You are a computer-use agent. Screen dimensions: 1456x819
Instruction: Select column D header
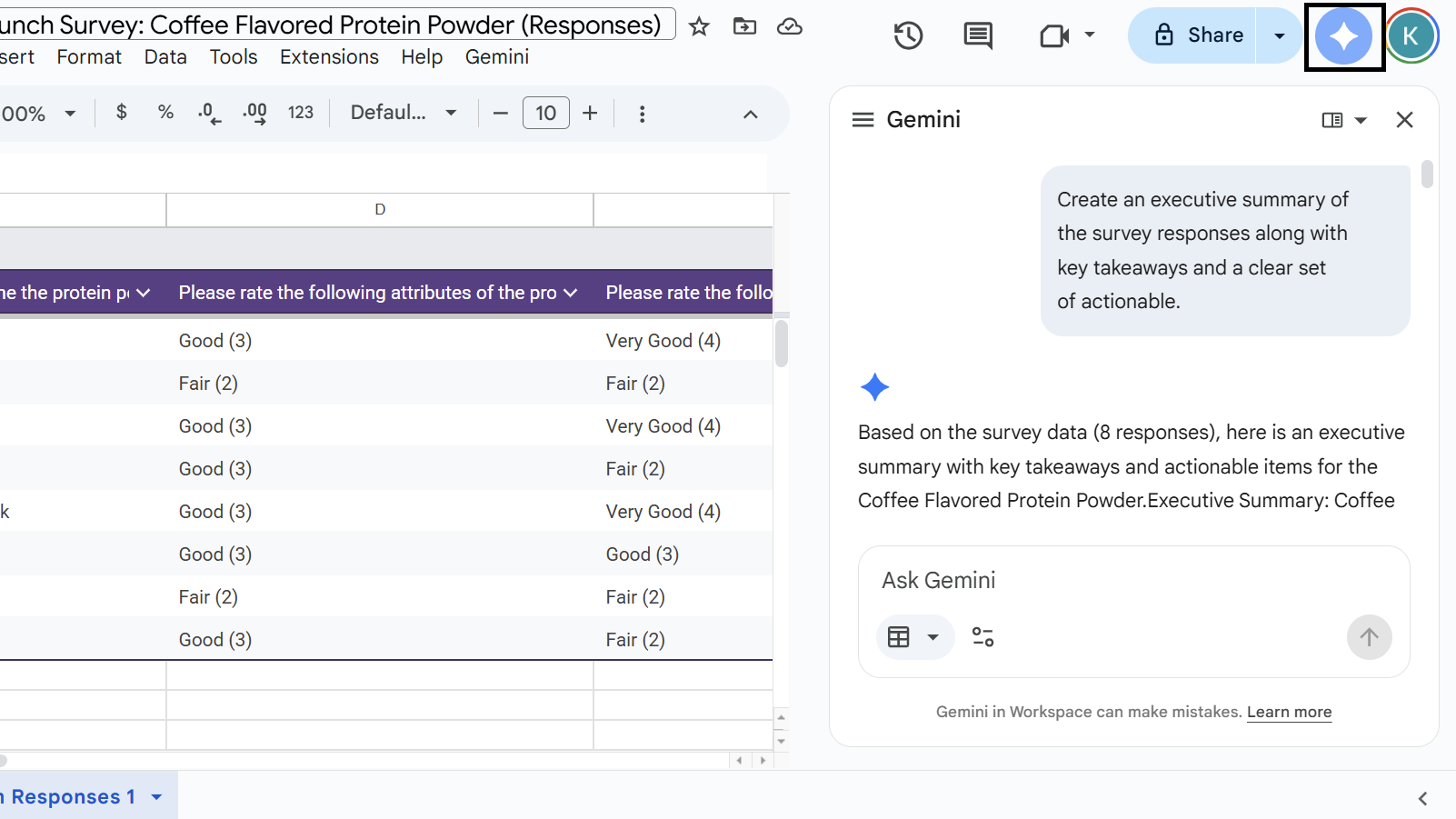coord(380,210)
